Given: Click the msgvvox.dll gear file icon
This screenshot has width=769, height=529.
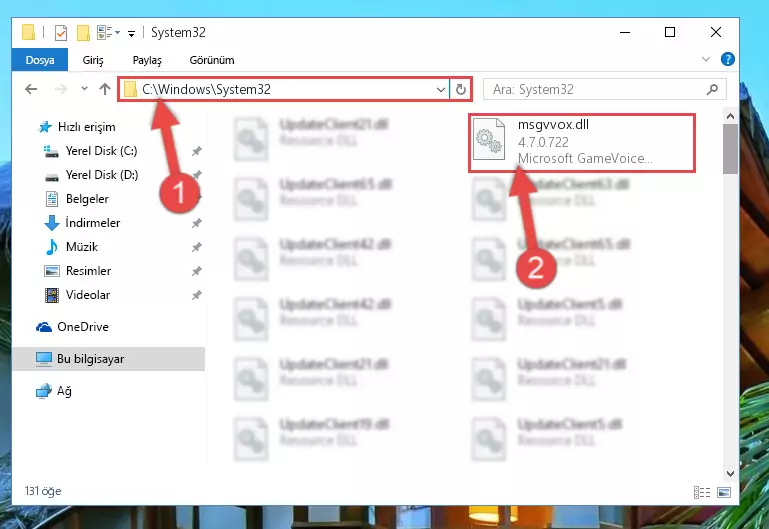Looking at the screenshot, I should point(489,139).
